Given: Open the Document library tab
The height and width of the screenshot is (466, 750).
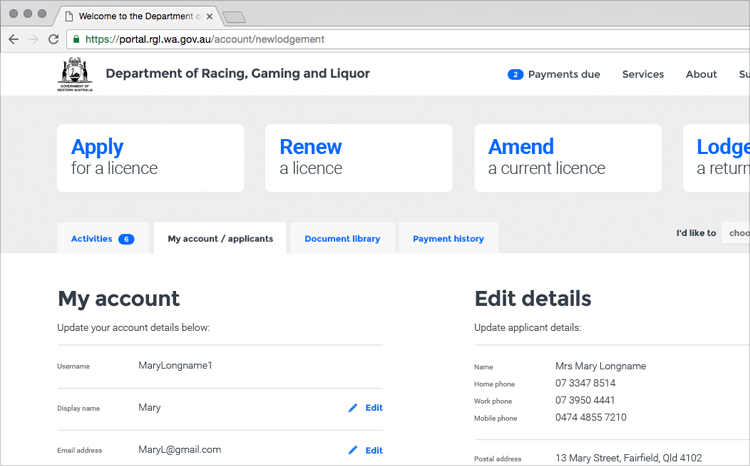Looking at the screenshot, I should 342,239.
